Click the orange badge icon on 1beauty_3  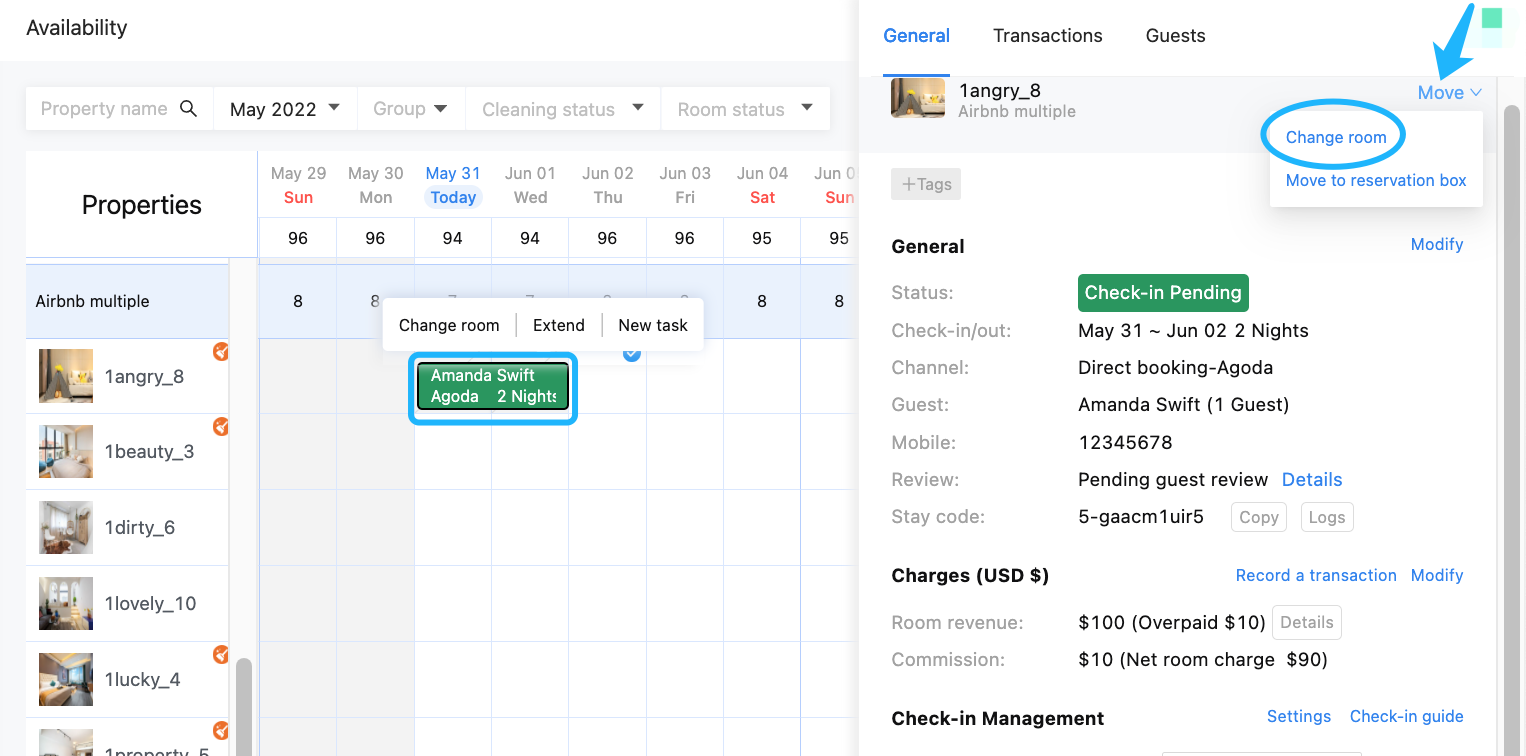click(x=221, y=427)
